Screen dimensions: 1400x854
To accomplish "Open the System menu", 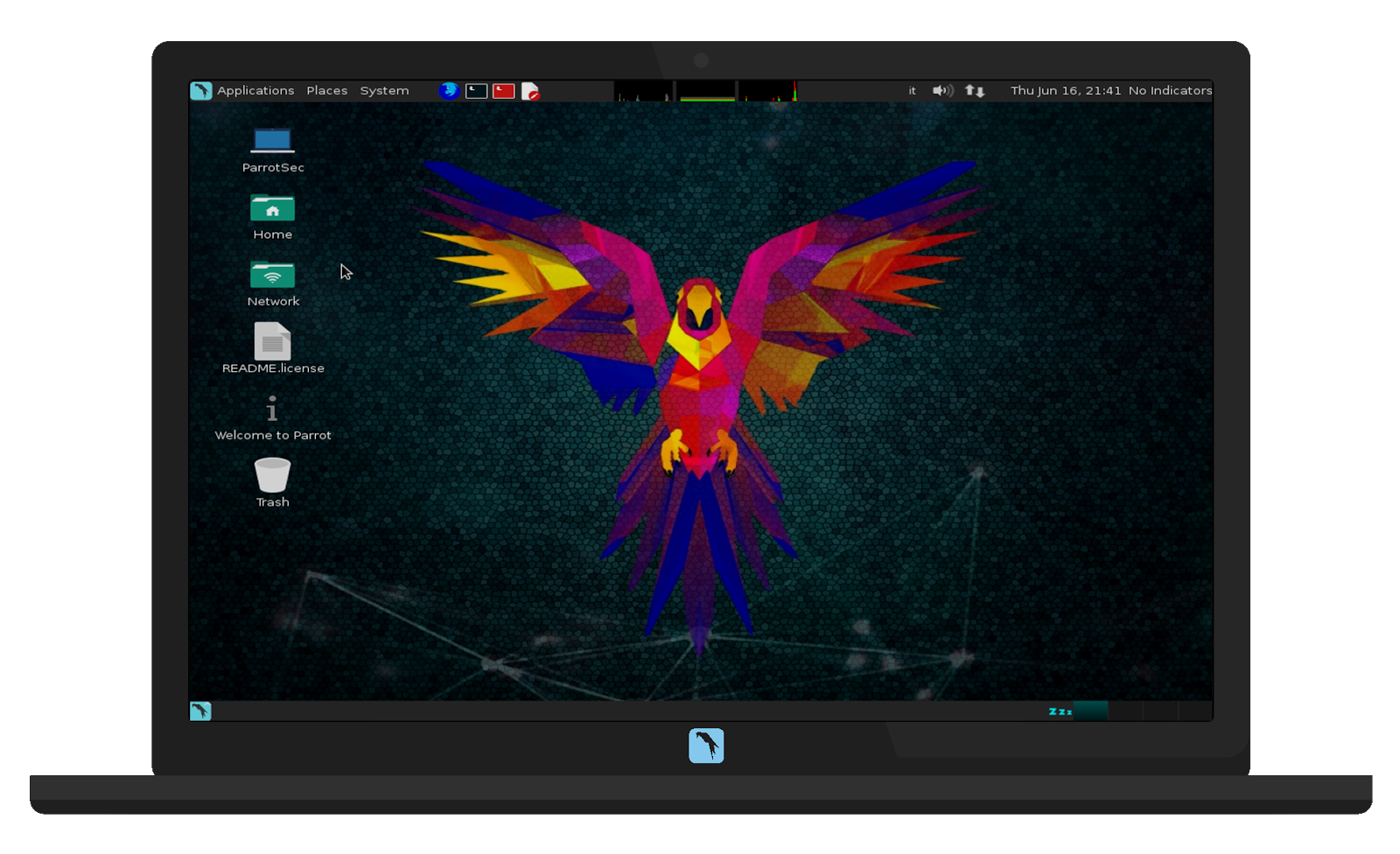I will [384, 90].
